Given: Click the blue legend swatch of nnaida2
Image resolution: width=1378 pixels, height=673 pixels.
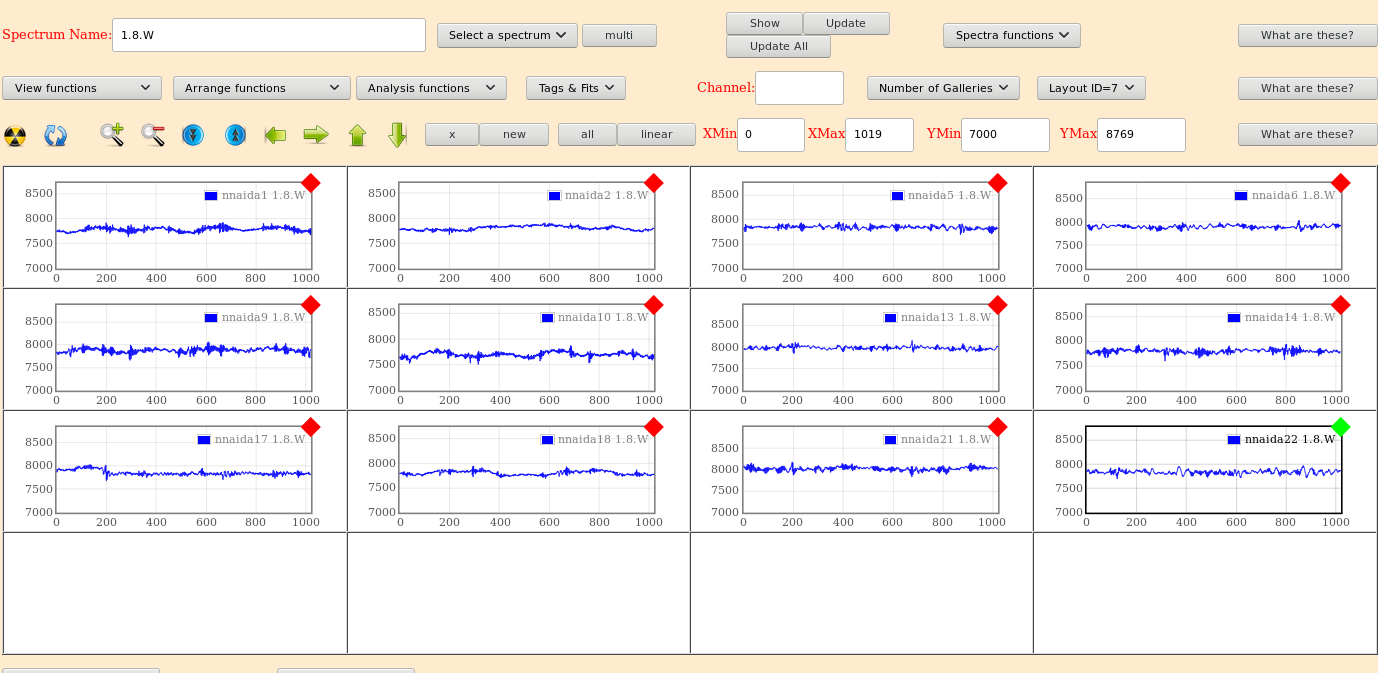Looking at the screenshot, I should (554, 196).
